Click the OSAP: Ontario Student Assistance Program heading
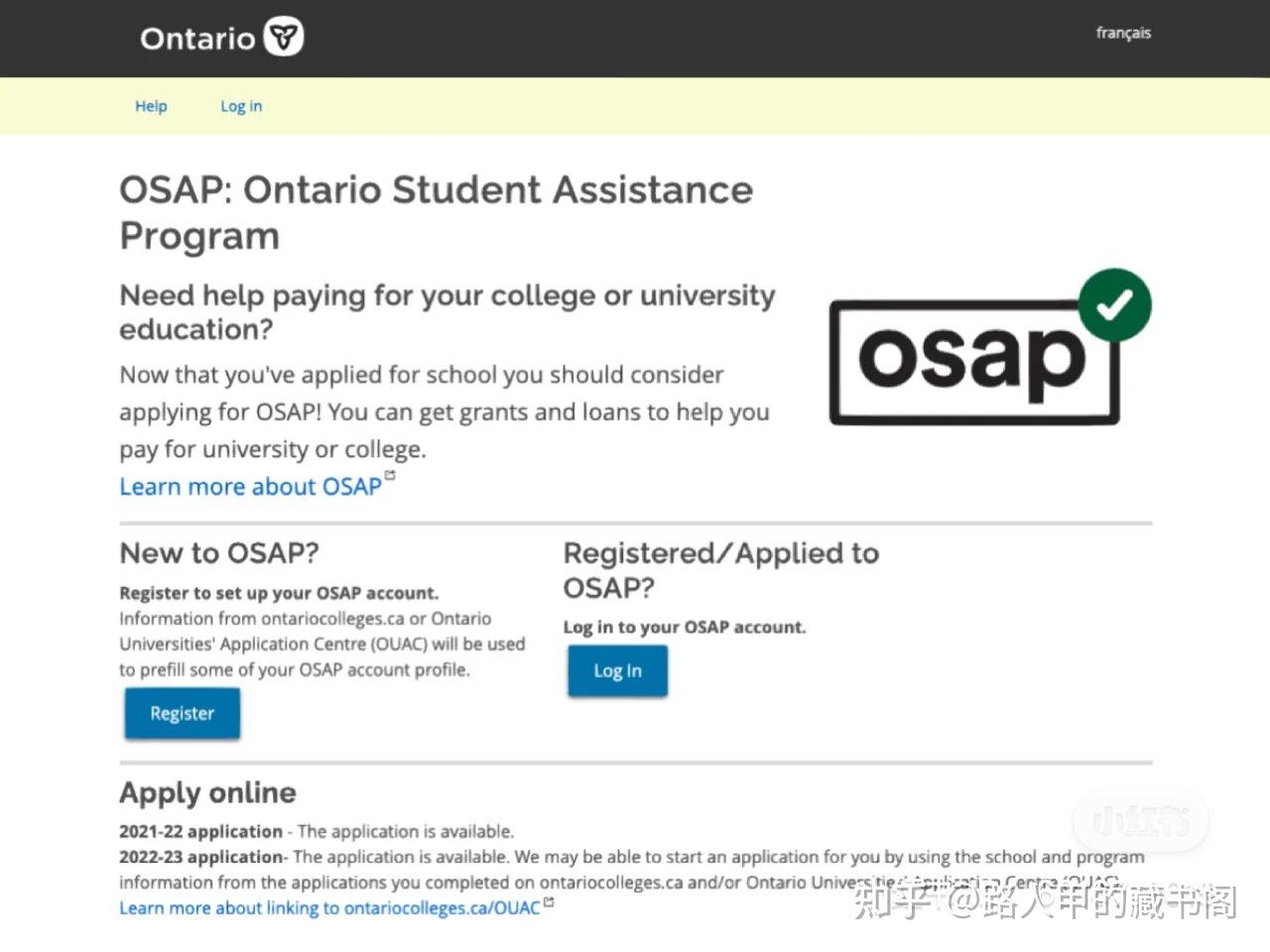Image resolution: width=1270 pixels, height=952 pixels. 436,212
